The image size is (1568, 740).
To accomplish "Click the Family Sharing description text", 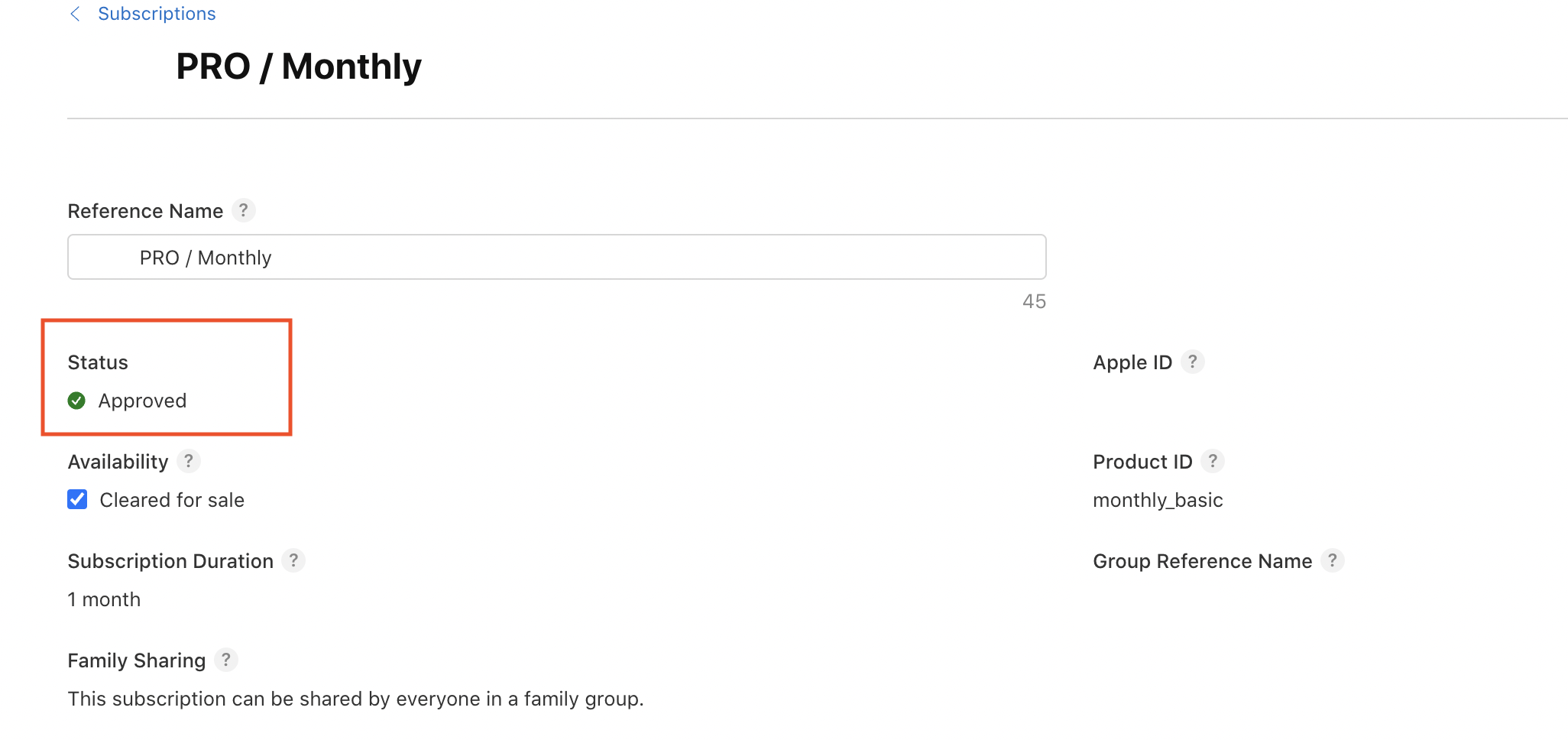I will click(355, 699).
